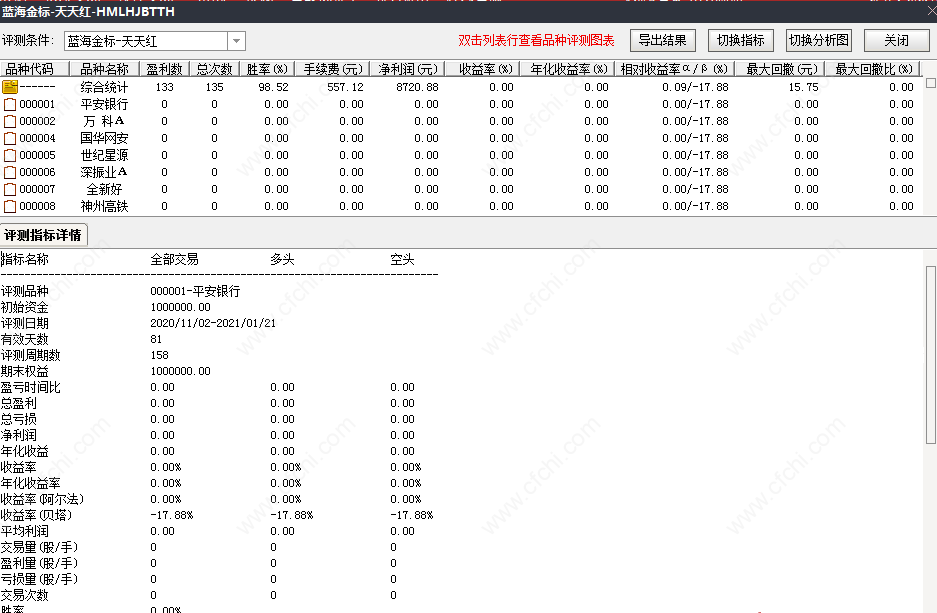937x613 pixels.
Task: Select the 深振业A row name
Action: tap(105, 173)
